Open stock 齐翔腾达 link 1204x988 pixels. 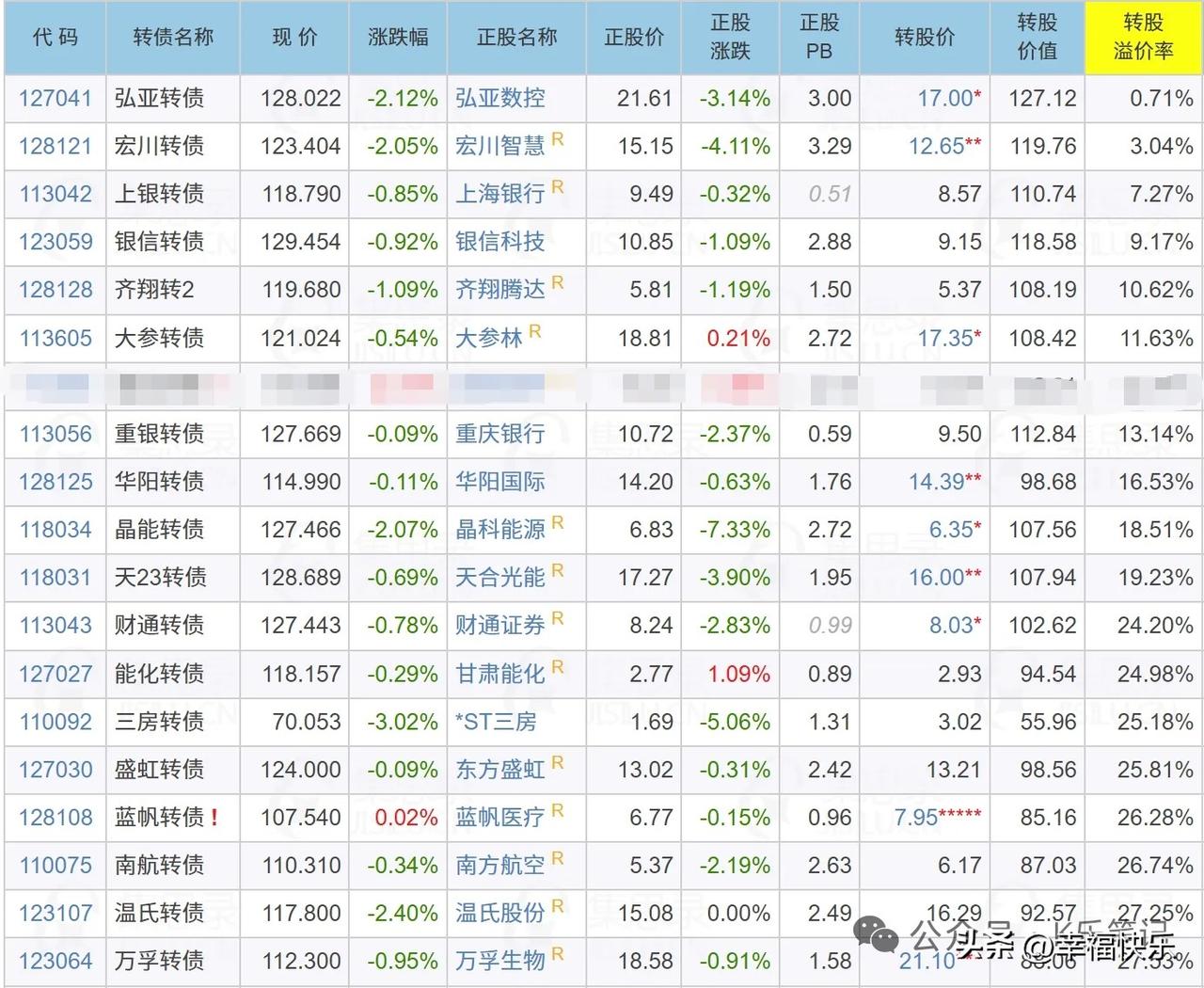click(x=499, y=290)
